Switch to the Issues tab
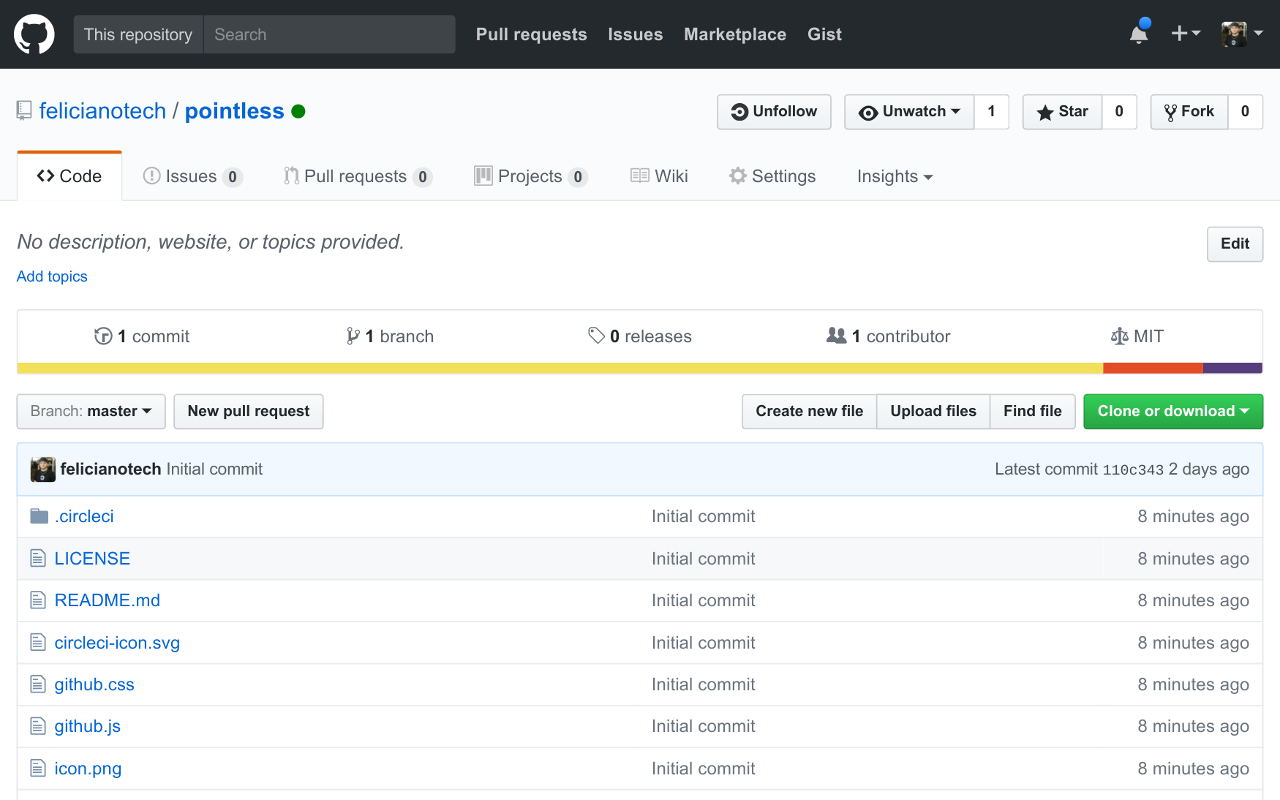Screen dimensions: 1280x800 tap(192, 176)
